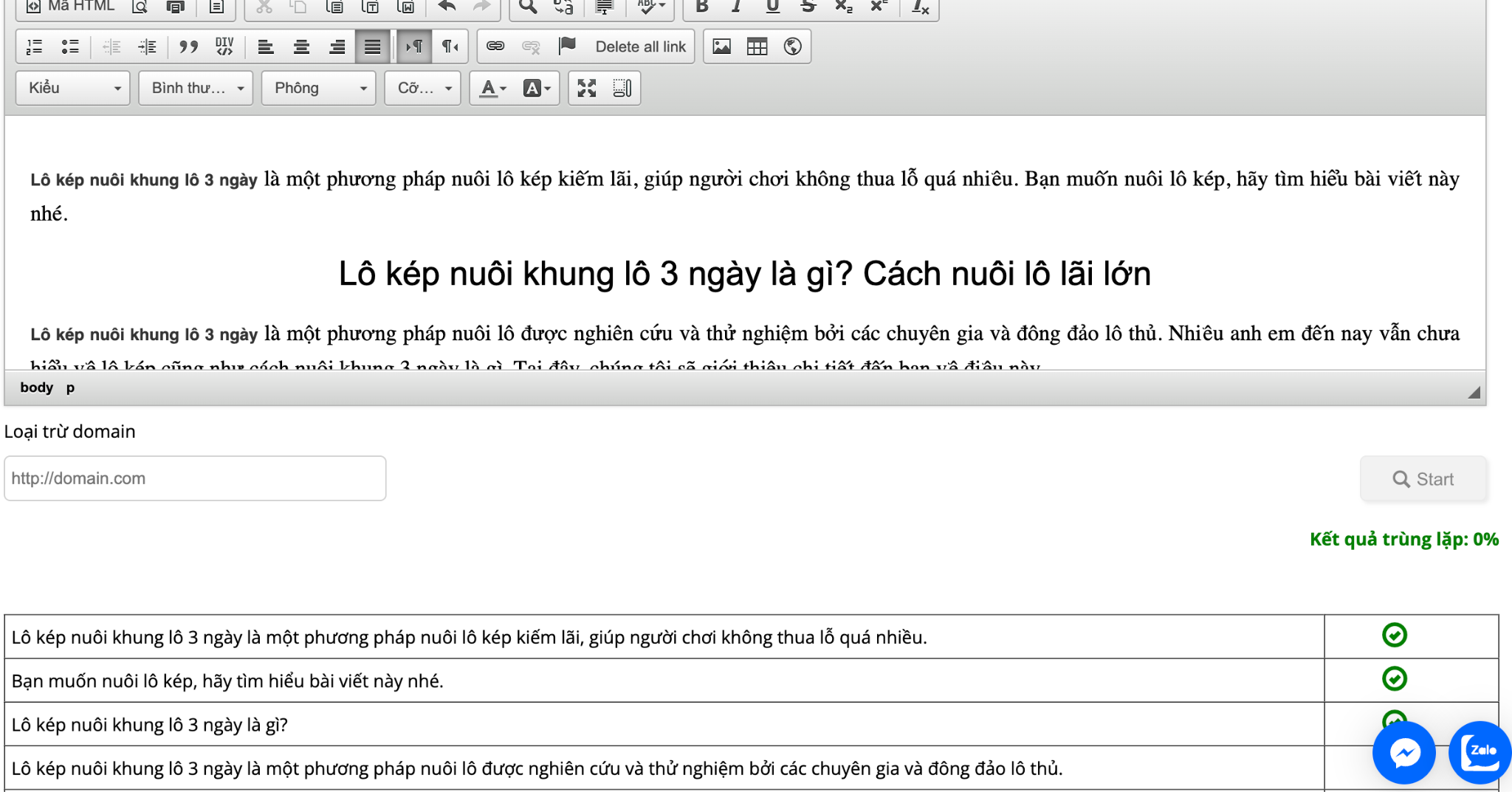The width and height of the screenshot is (1512, 792).
Task: Insert an anchor with the flag icon
Action: pyautogui.click(x=567, y=47)
